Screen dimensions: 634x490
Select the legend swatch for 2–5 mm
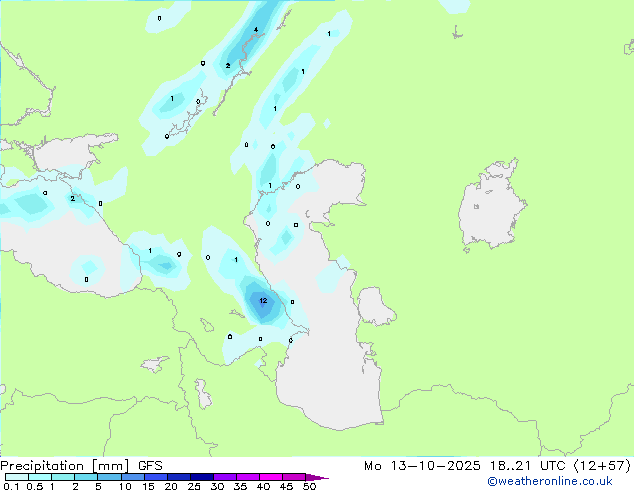click(x=86, y=477)
